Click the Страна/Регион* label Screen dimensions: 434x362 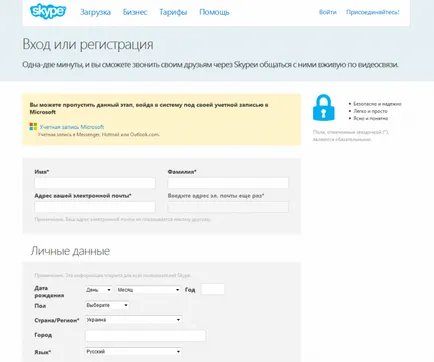(x=57, y=320)
